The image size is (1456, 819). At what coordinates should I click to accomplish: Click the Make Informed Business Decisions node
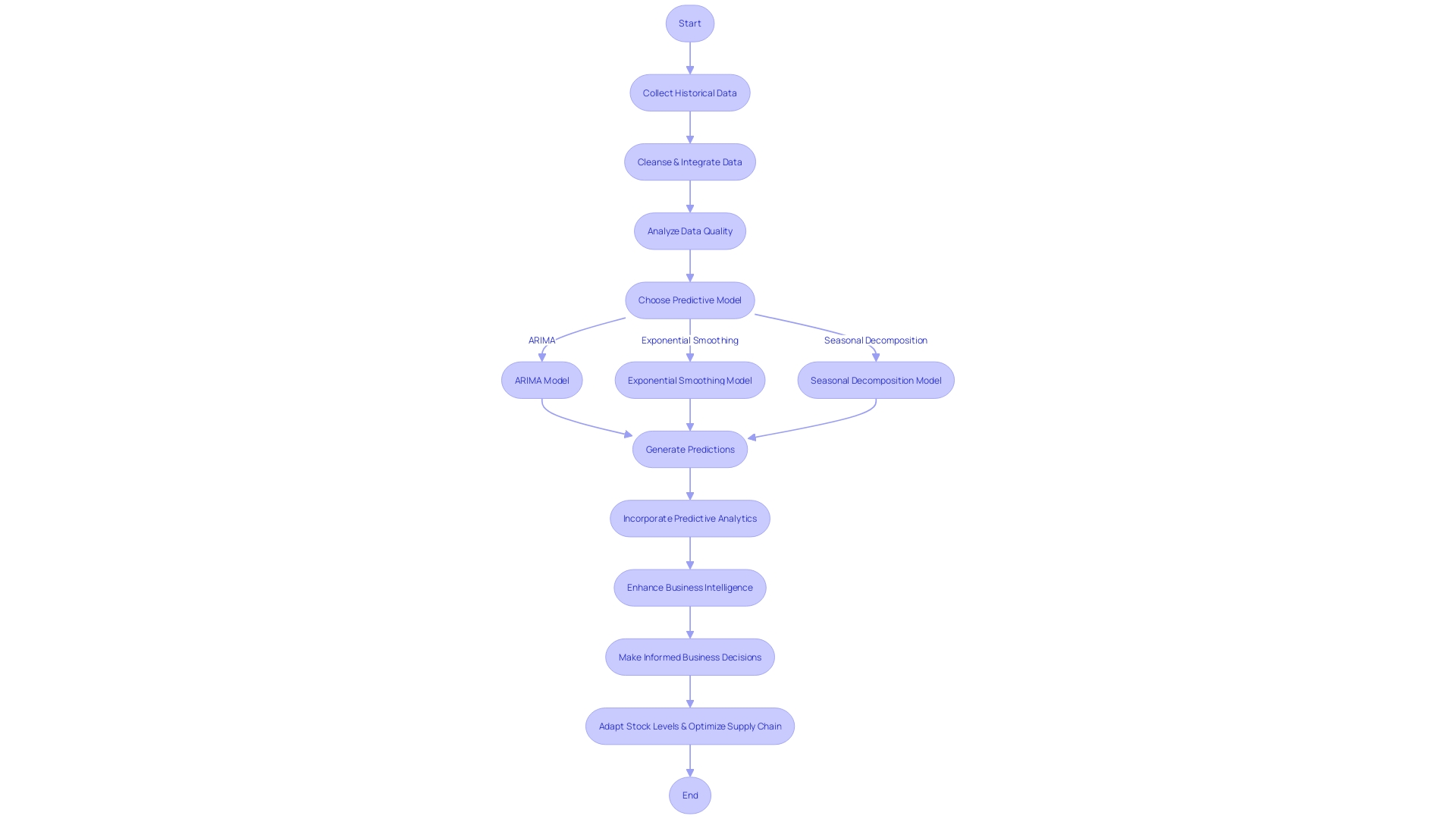point(690,657)
